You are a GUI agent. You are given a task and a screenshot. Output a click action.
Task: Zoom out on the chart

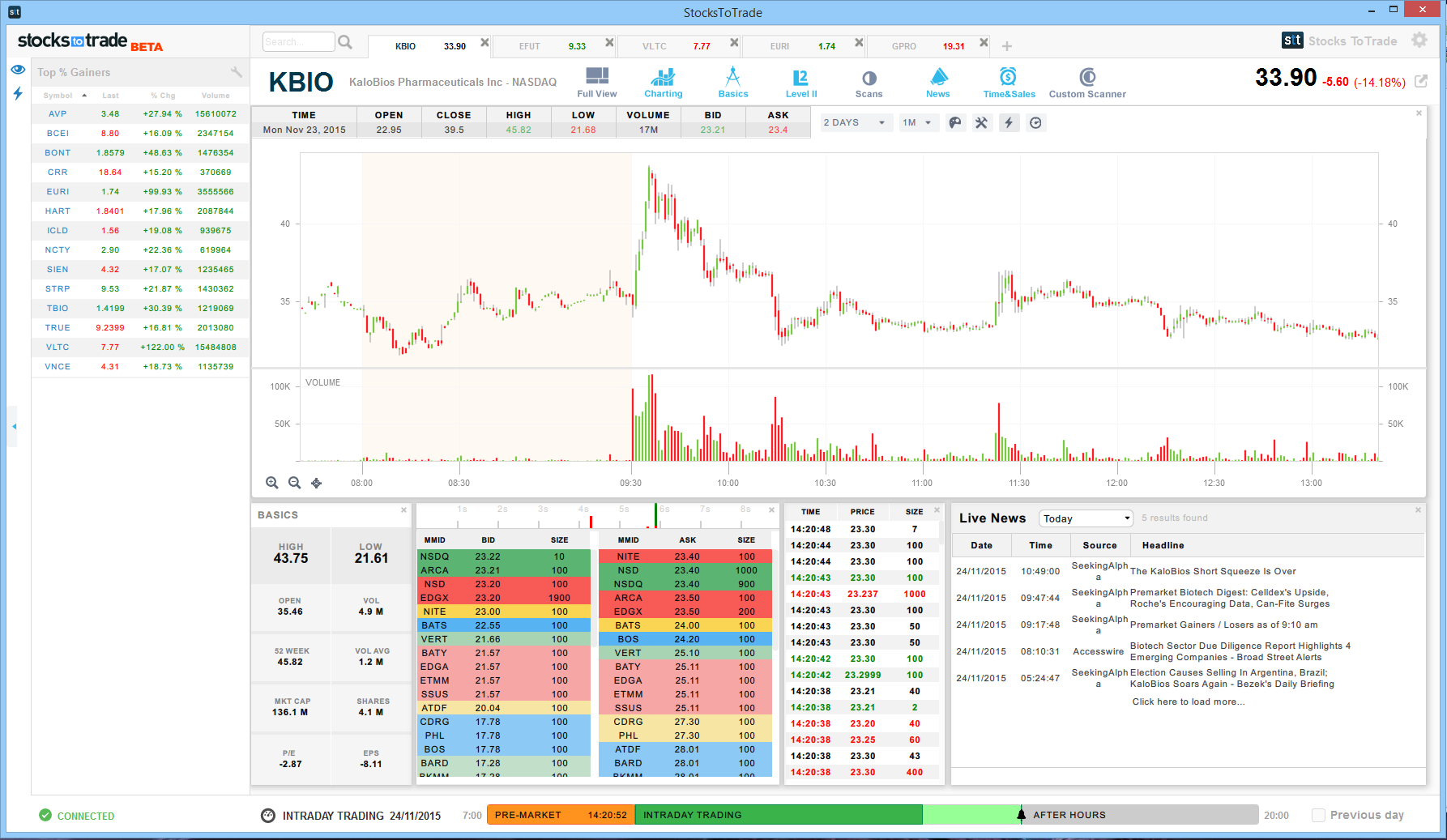tap(295, 483)
